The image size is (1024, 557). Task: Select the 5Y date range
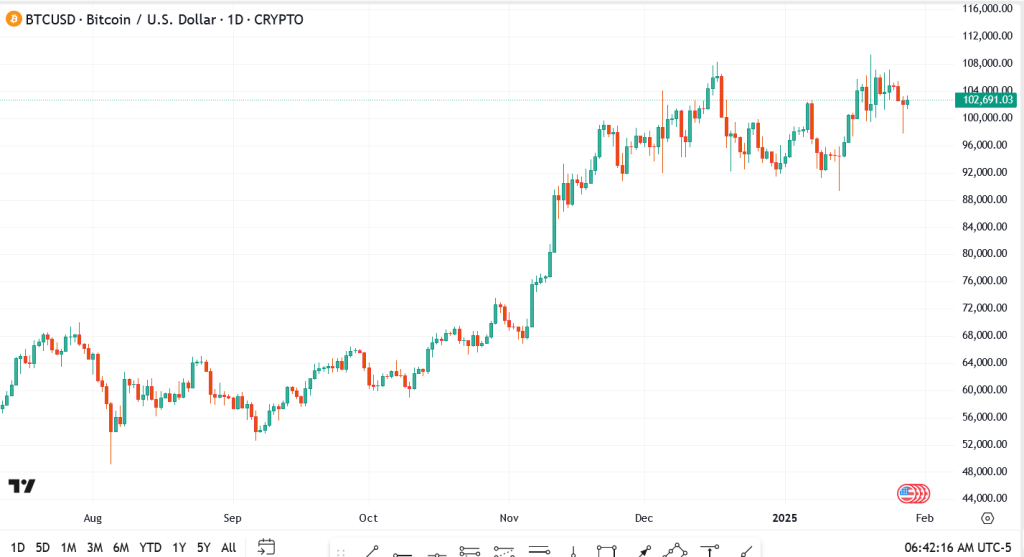click(x=204, y=547)
